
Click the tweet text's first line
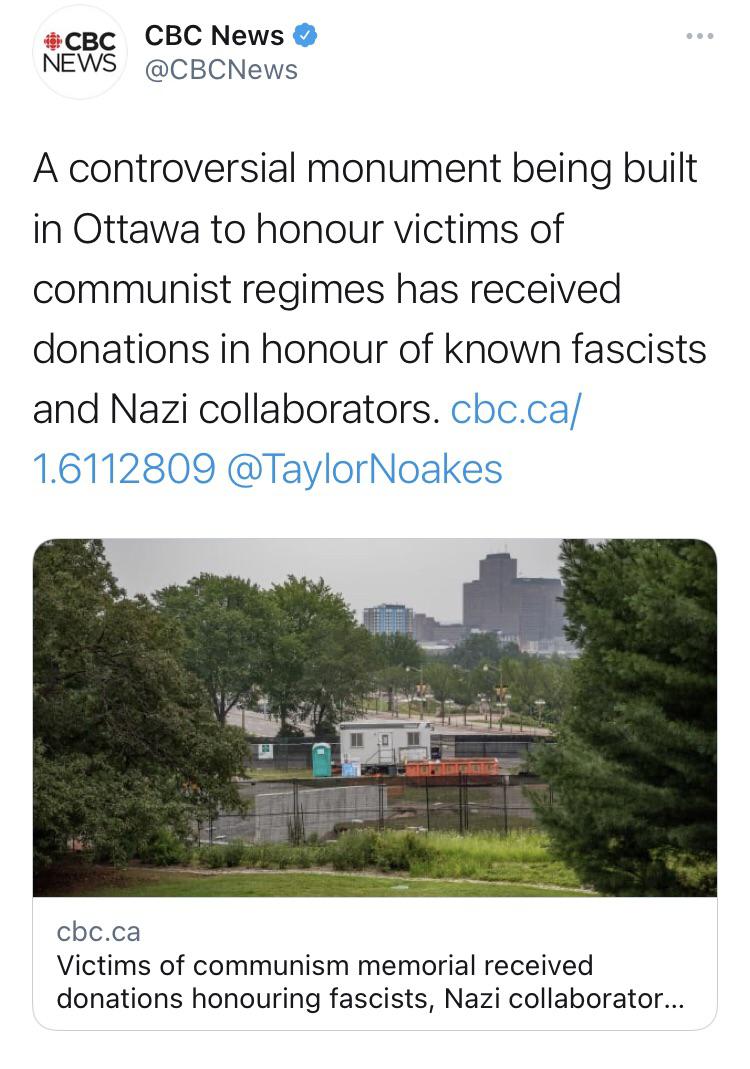click(365, 169)
